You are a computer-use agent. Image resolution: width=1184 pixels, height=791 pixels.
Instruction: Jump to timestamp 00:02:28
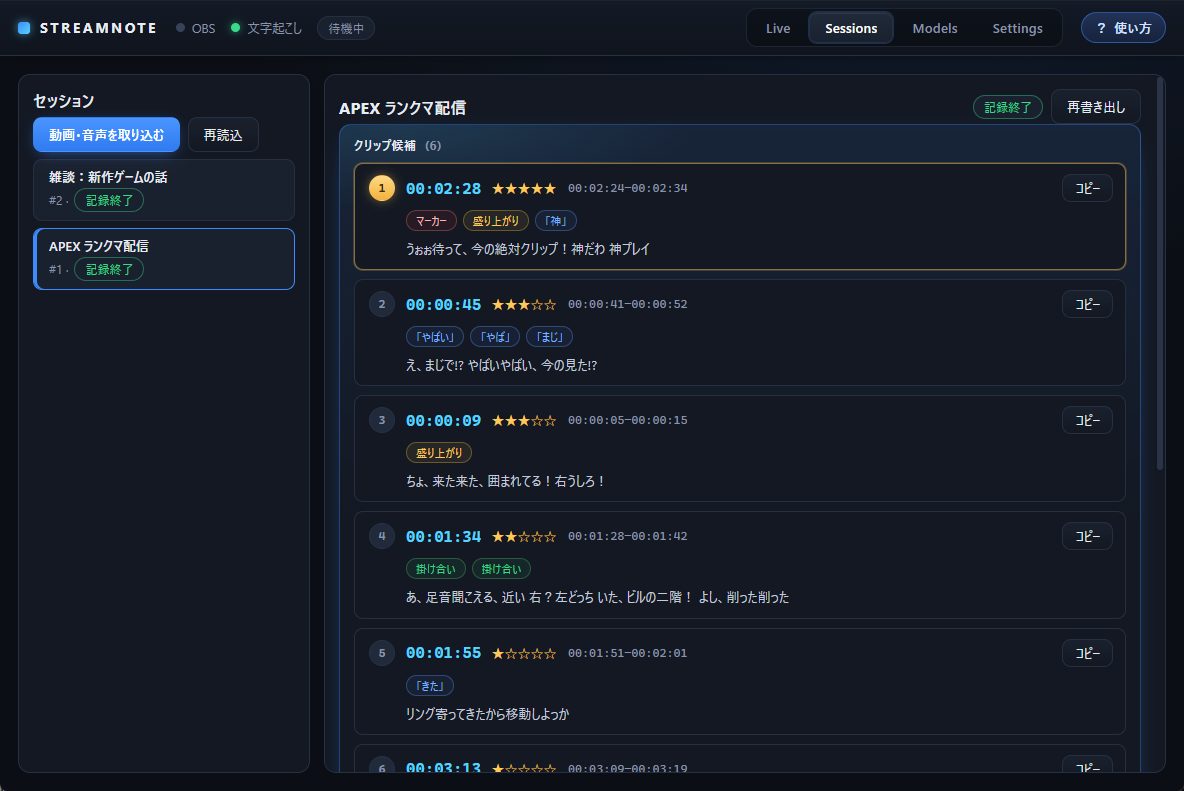coord(443,189)
